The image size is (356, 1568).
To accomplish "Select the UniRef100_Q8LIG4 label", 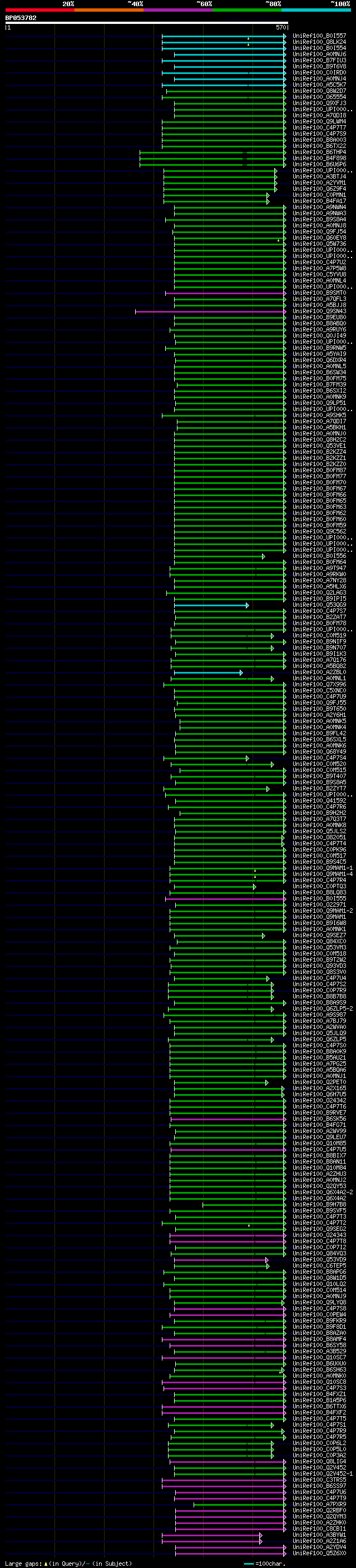I will 319,1461.
